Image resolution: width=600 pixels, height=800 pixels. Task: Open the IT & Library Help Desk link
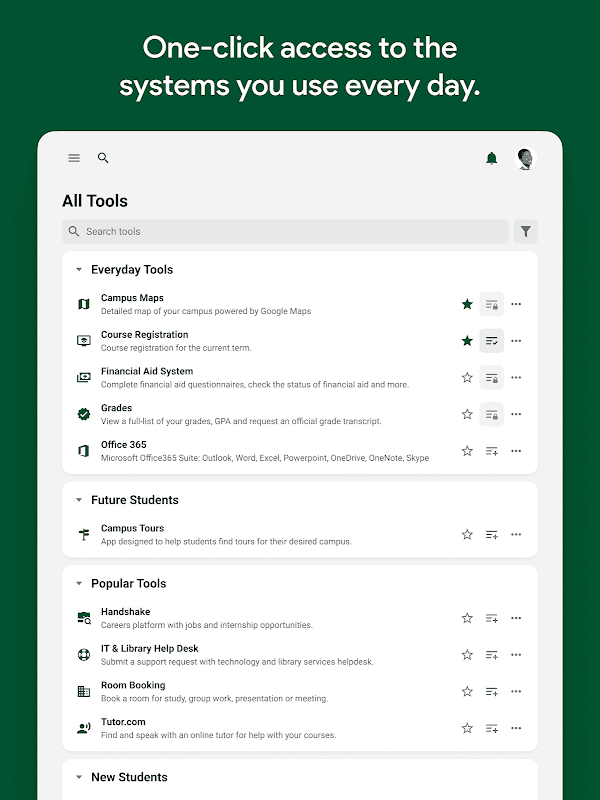pyautogui.click(x=149, y=648)
